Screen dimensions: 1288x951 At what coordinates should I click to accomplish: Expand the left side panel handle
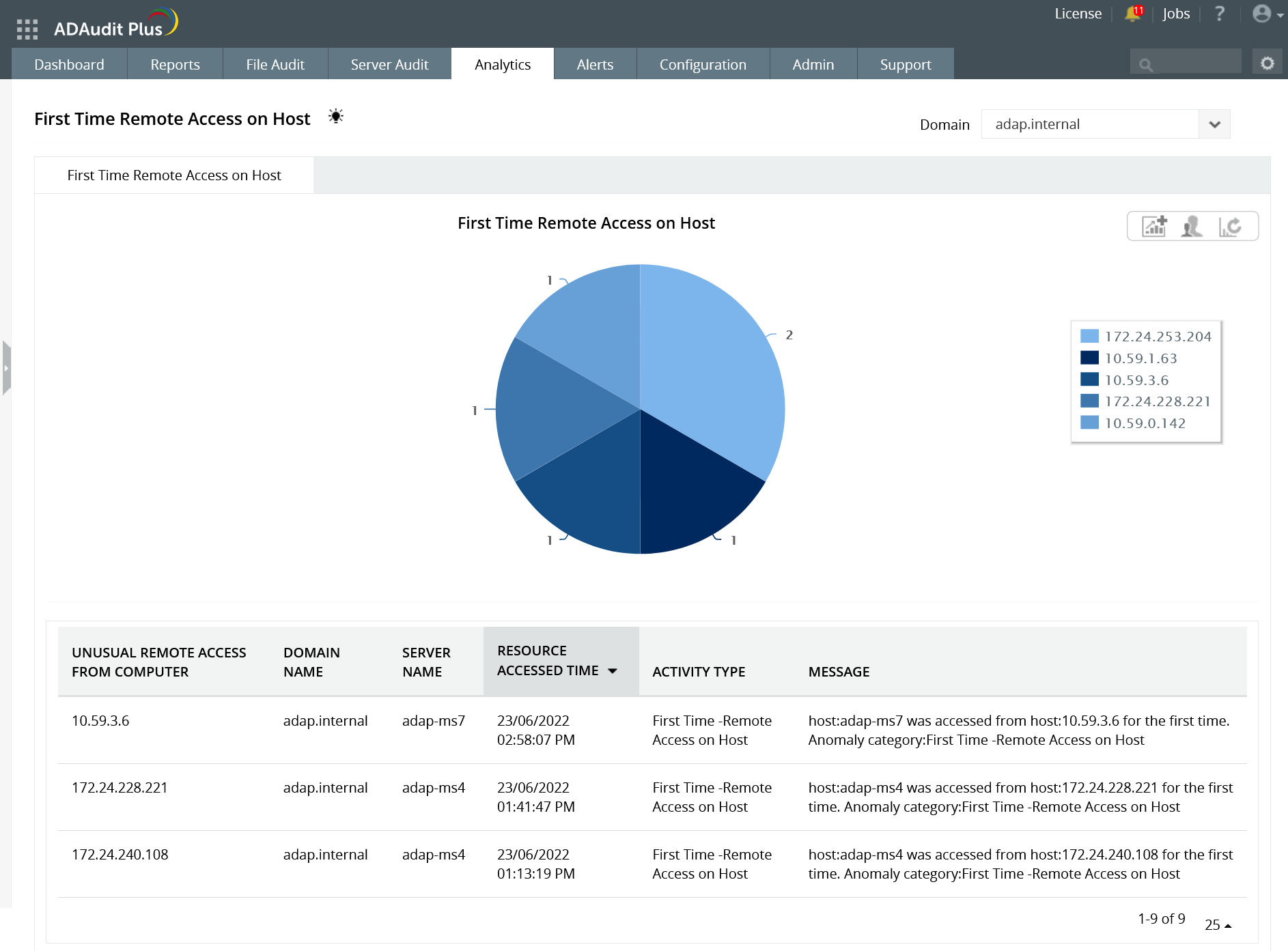6,368
